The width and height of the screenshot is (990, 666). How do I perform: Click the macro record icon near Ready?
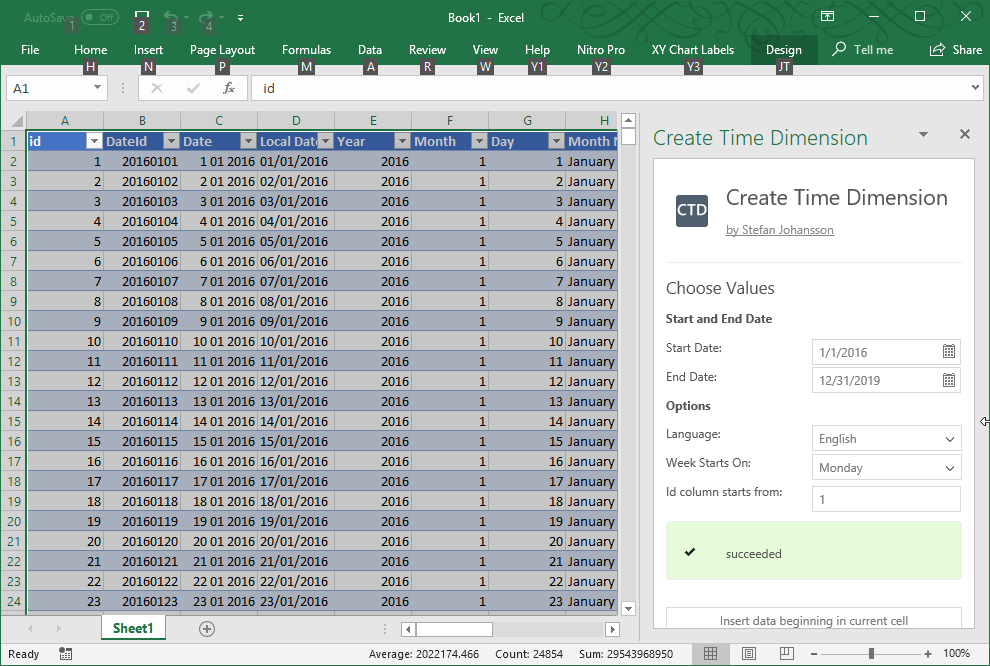pyautogui.click(x=65, y=653)
